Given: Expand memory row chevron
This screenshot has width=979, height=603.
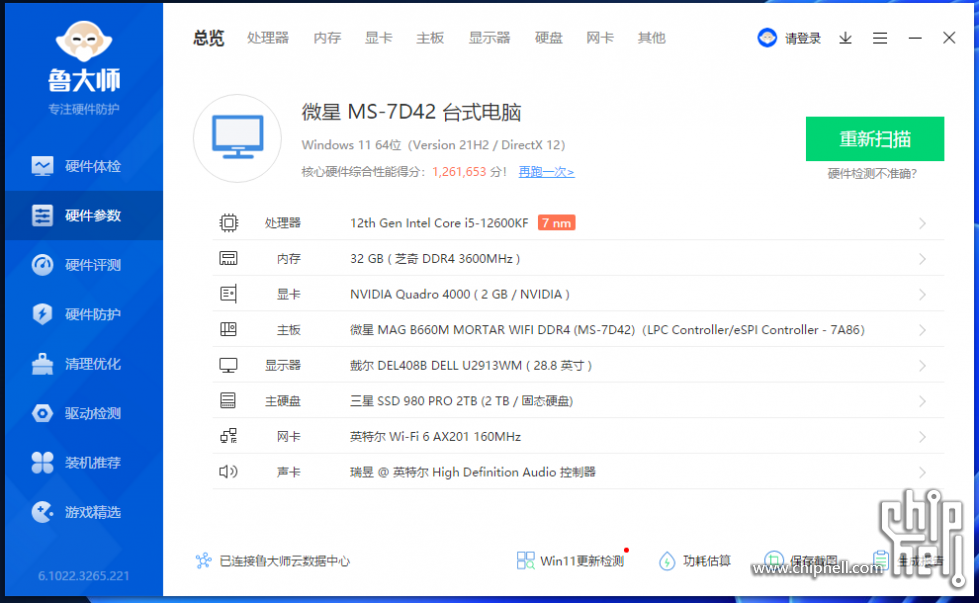Looking at the screenshot, I should 922,258.
